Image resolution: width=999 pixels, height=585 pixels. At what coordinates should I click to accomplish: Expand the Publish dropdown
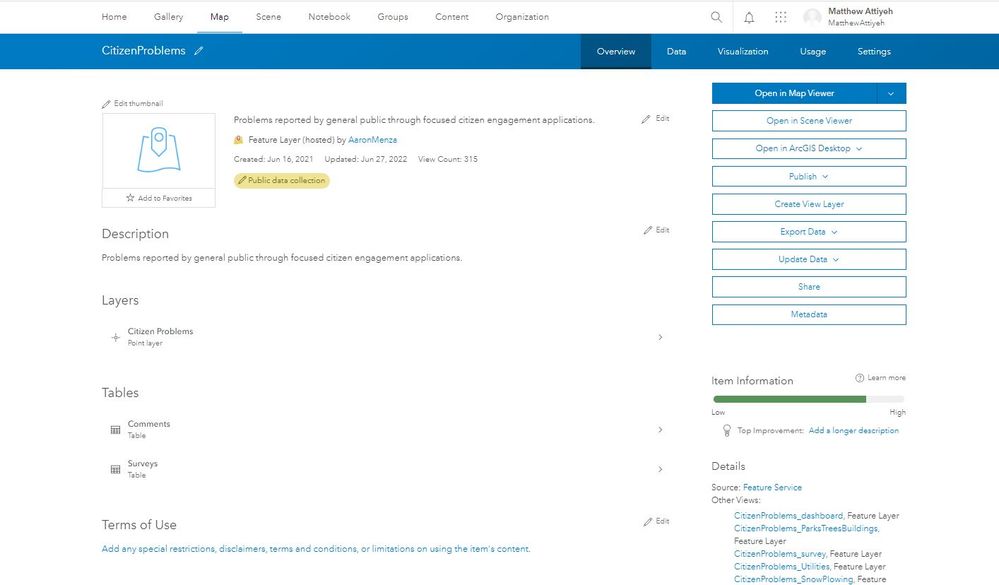tap(809, 177)
